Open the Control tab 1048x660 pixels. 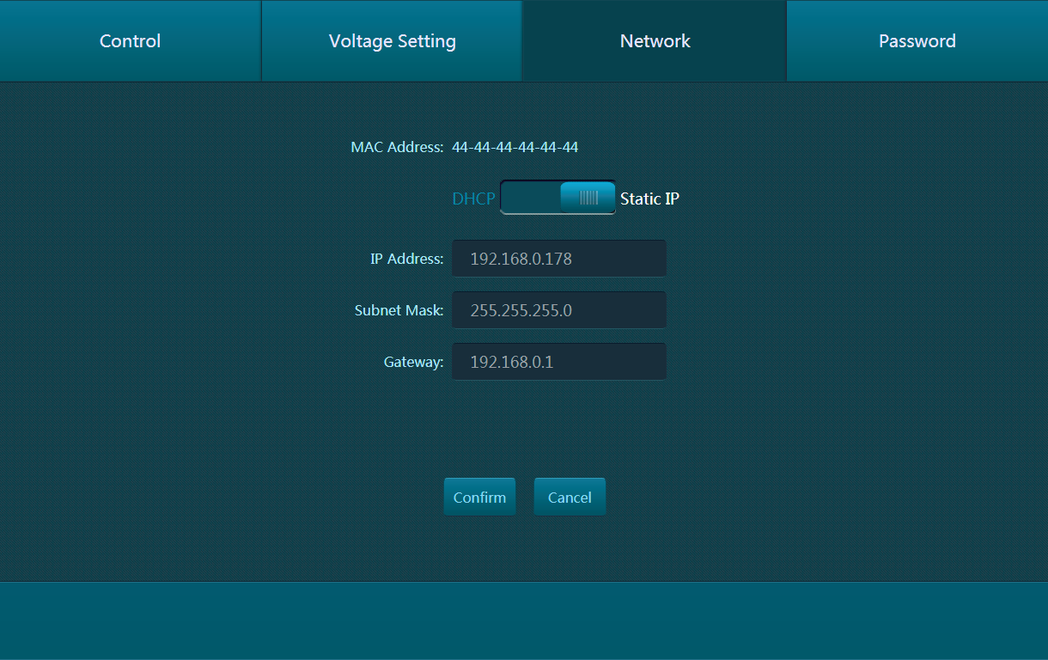click(x=130, y=41)
